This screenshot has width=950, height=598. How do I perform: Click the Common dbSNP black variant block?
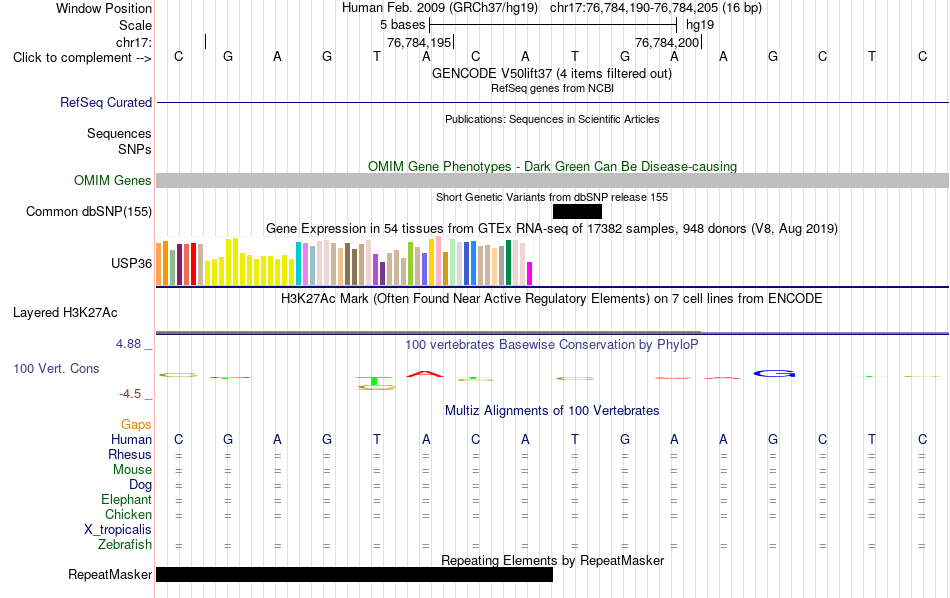577,211
